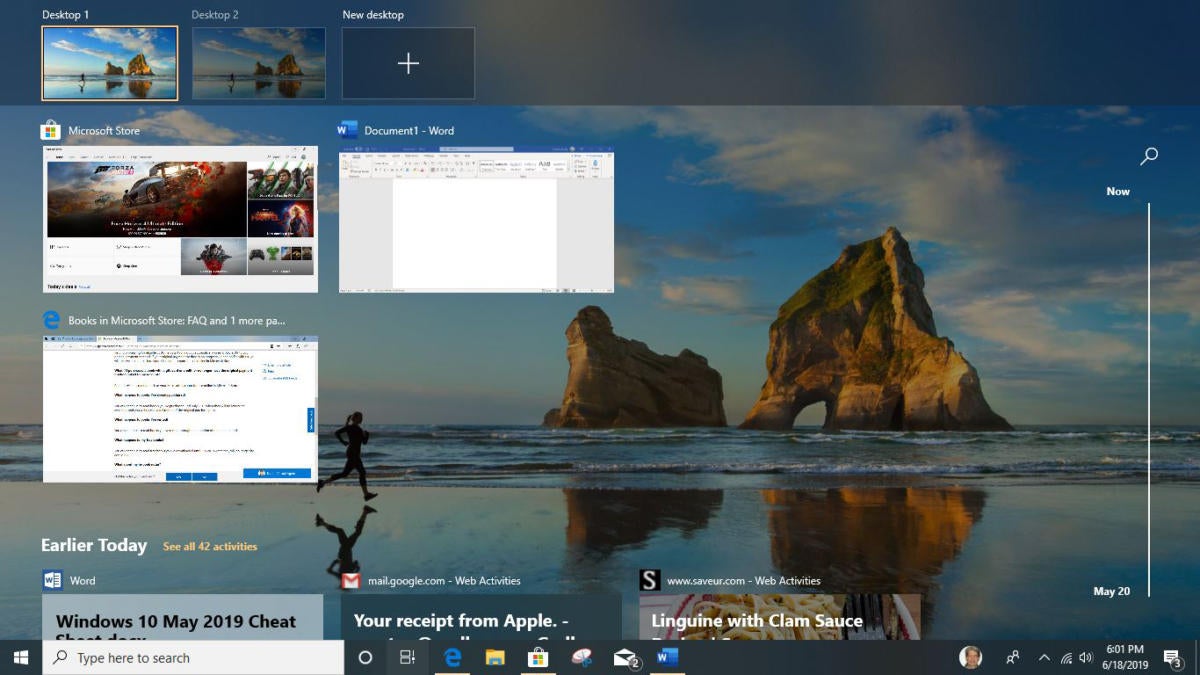
Task: Open File Explorer from taskbar
Action: 495,657
